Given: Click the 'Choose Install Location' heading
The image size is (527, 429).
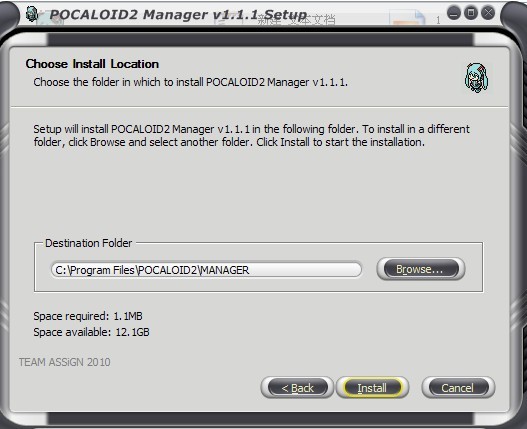Looking at the screenshot, I should (92, 64).
